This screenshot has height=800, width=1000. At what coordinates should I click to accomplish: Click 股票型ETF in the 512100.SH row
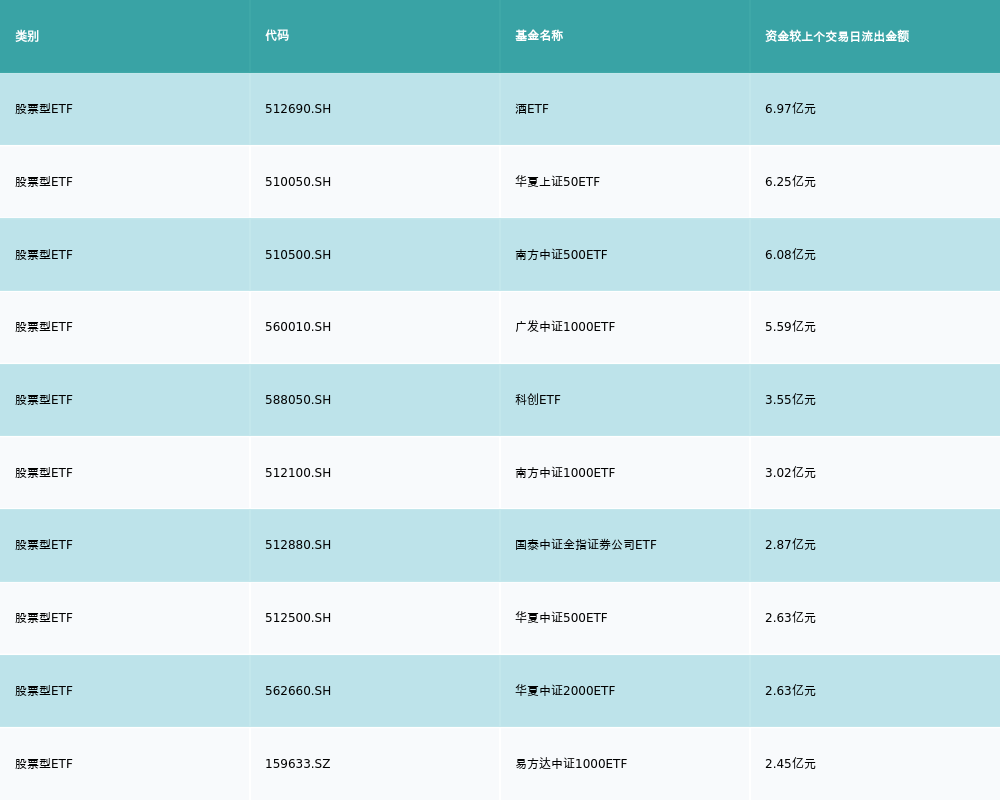[x=44, y=473]
